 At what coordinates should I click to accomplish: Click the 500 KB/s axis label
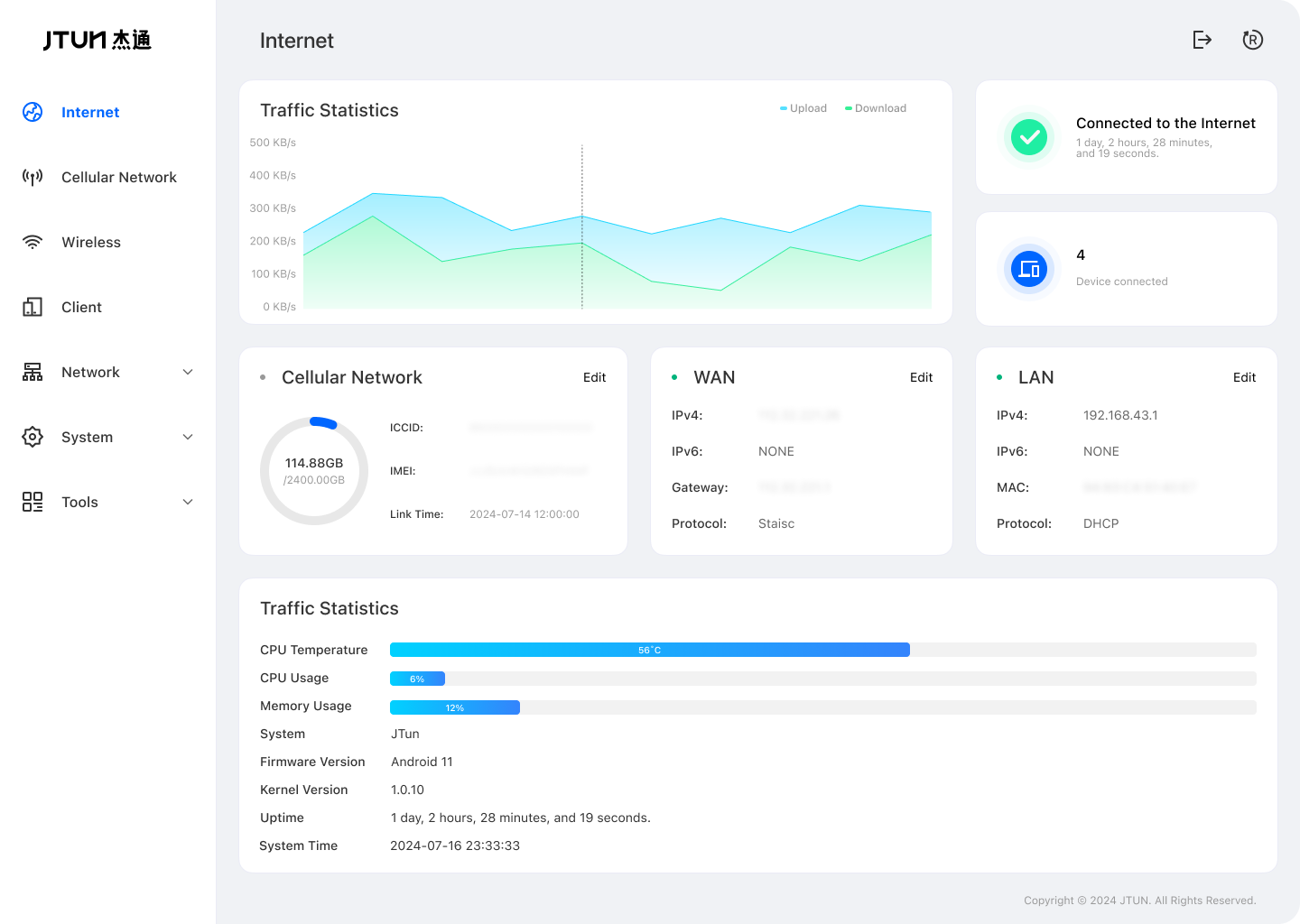tap(273, 143)
